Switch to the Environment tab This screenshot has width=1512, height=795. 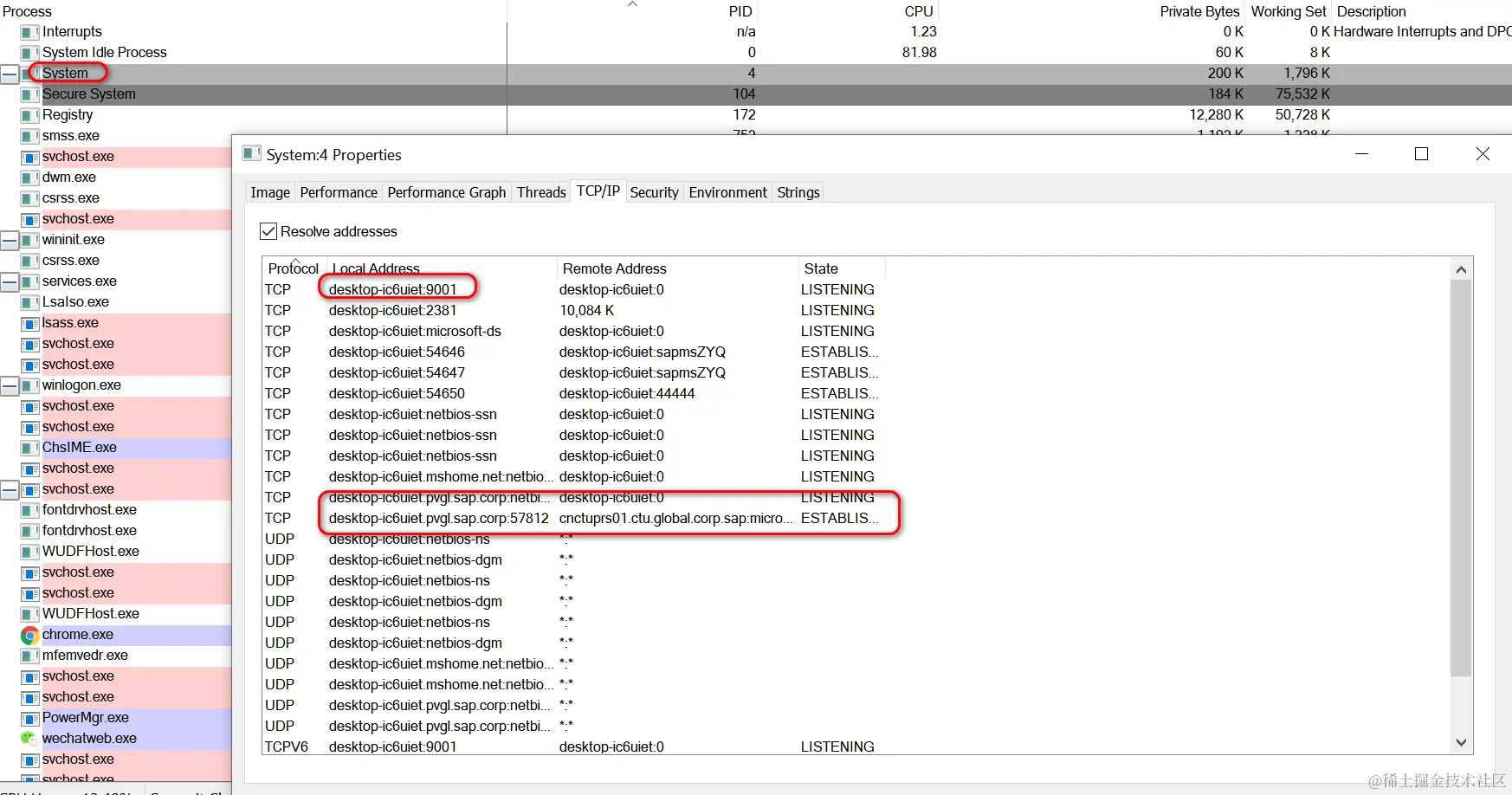[728, 192]
